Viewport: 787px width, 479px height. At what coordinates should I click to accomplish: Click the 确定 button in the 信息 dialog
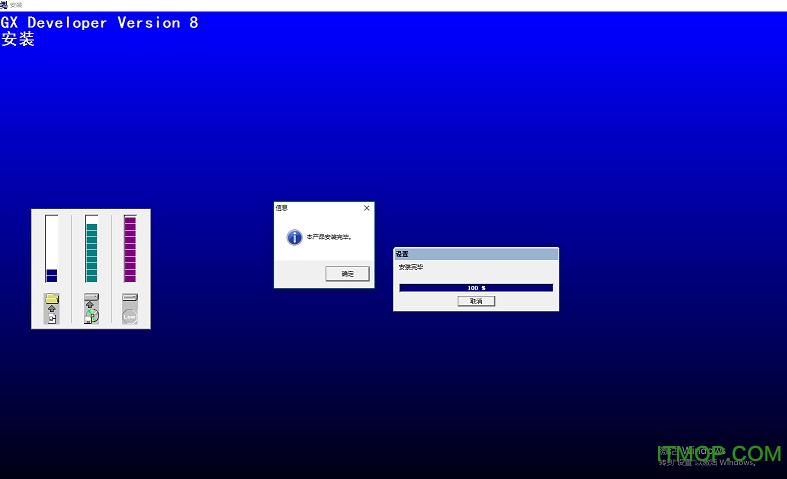pos(347,274)
